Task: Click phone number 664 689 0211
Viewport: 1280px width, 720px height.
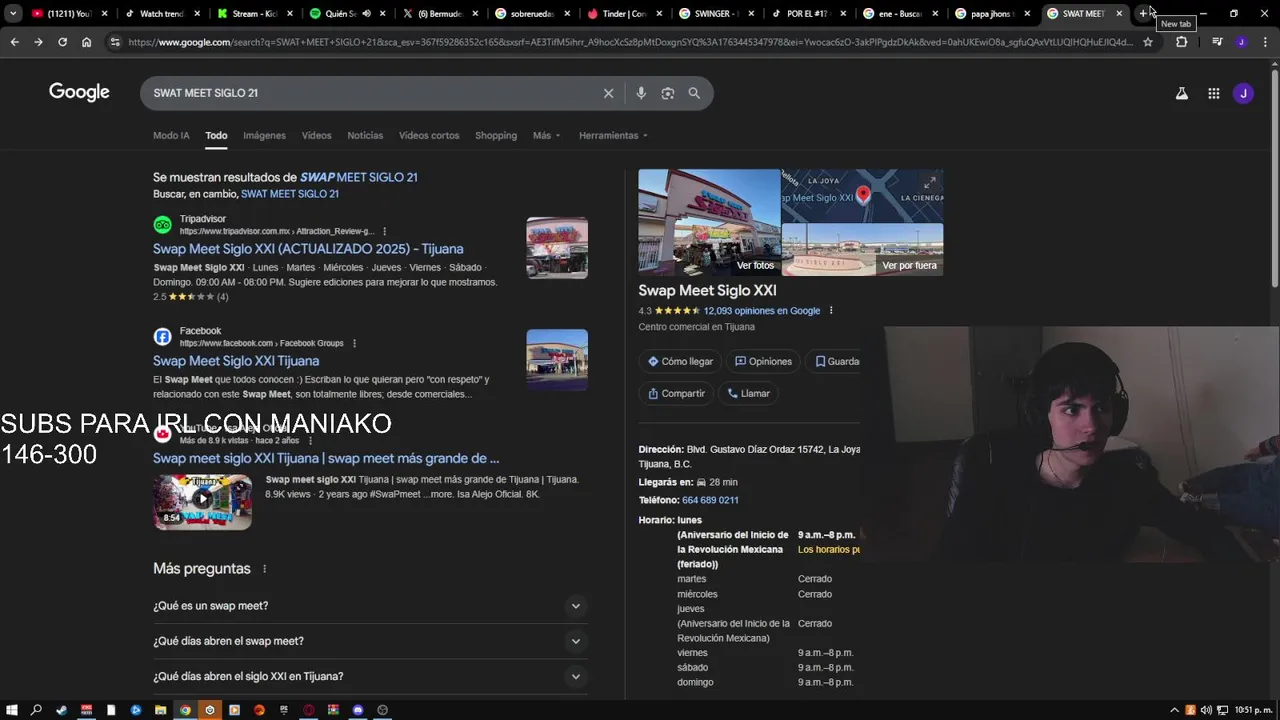Action: pyautogui.click(x=710, y=500)
